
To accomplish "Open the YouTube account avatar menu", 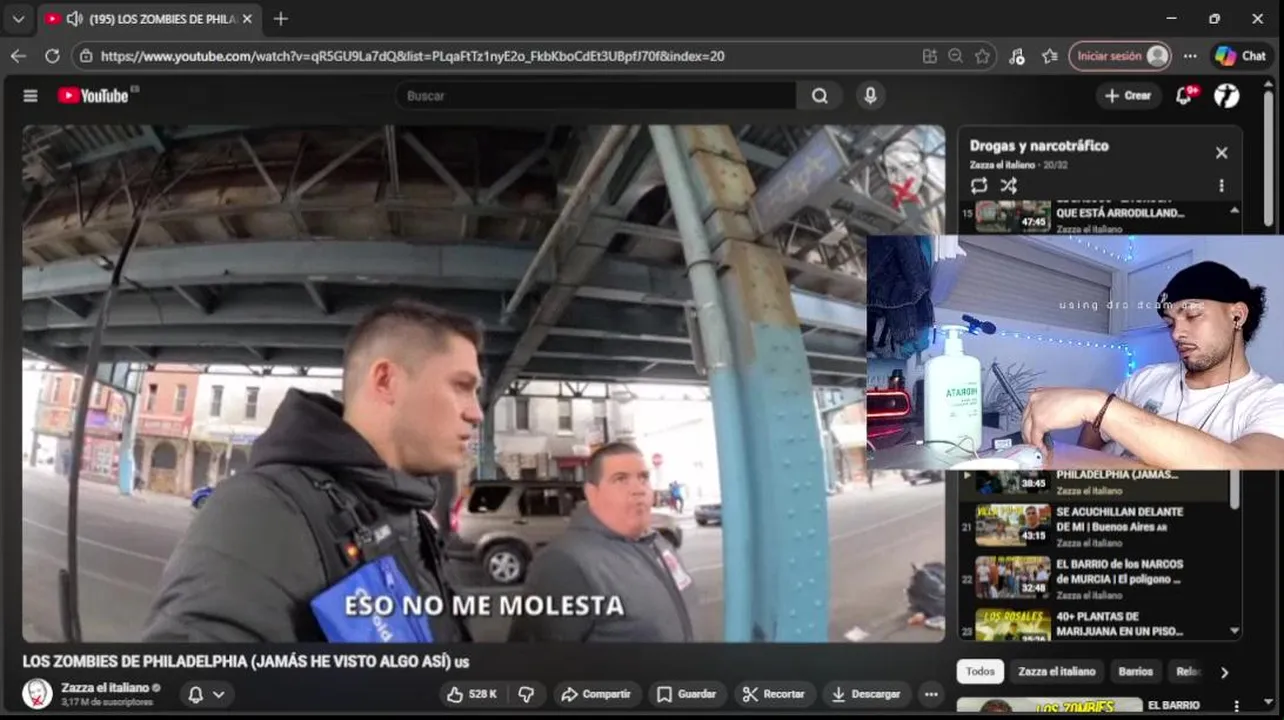I will (x=1227, y=96).
